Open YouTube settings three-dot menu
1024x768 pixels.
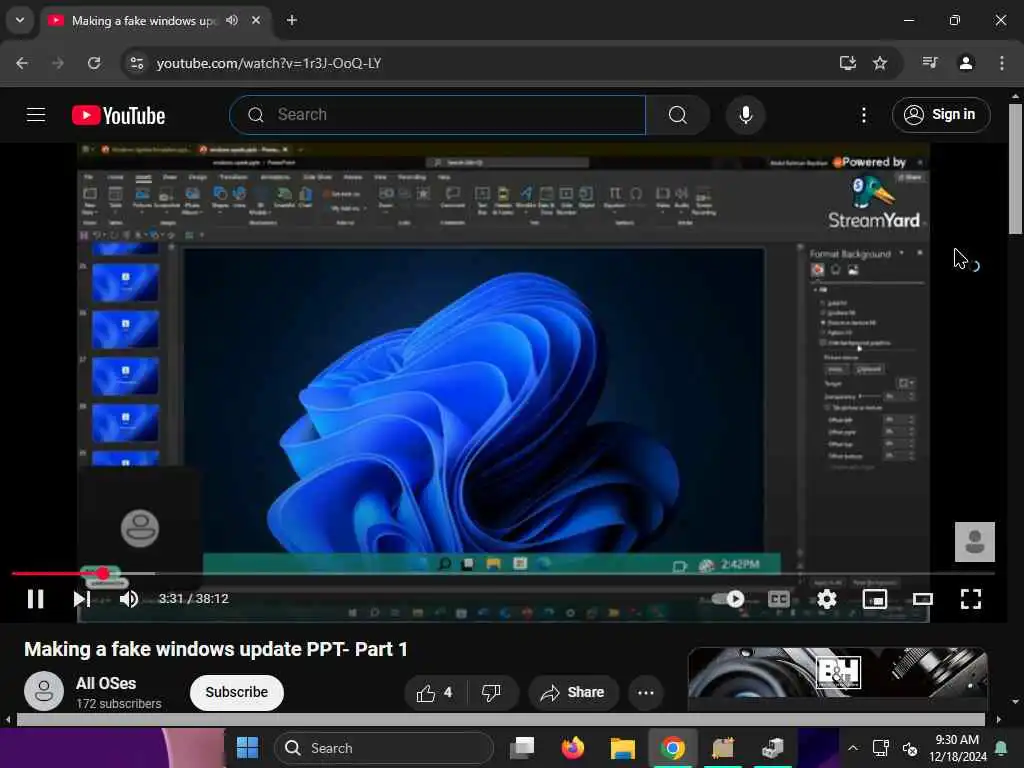point(864,115)
